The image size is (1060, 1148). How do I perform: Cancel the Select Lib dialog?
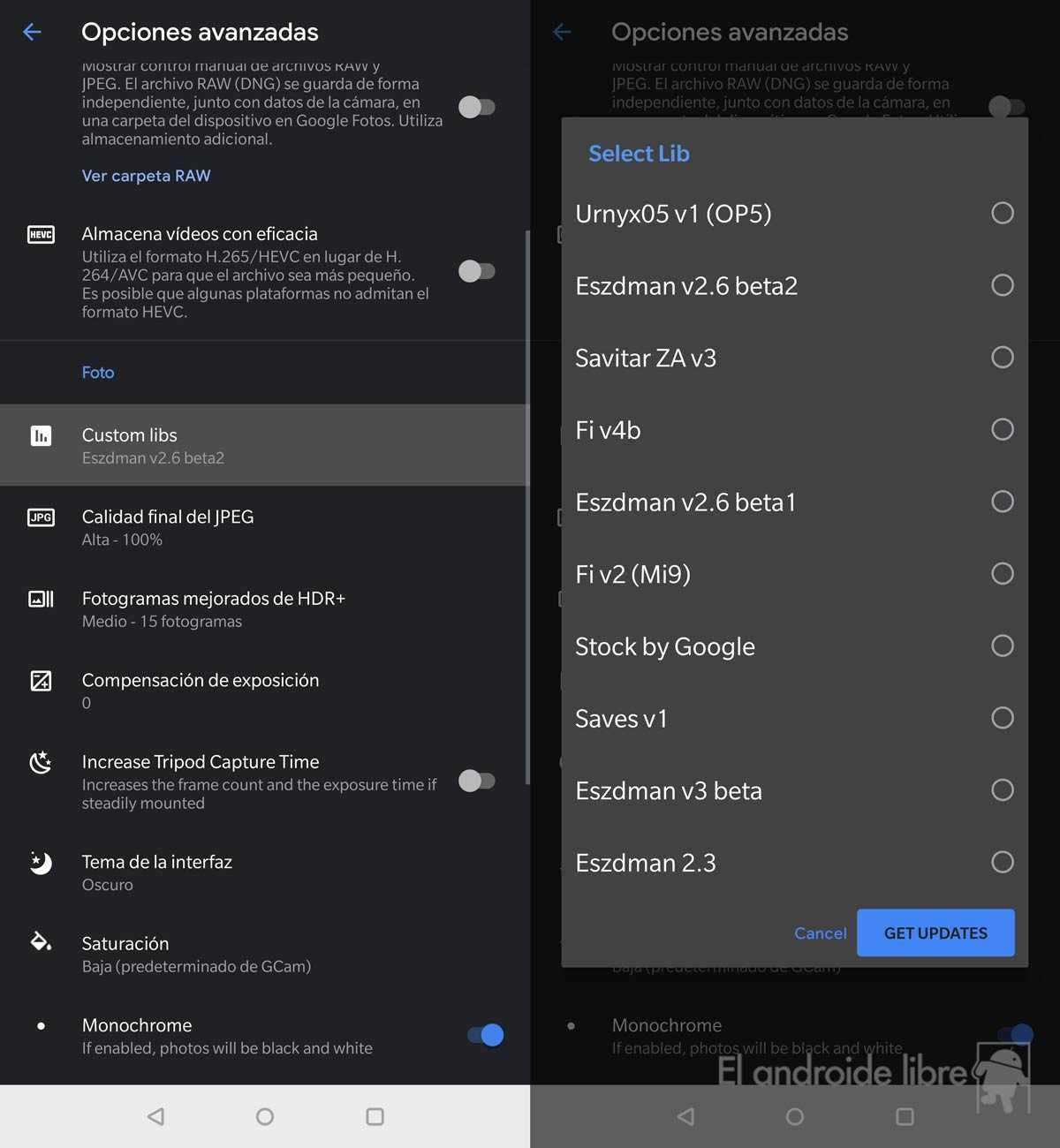click(x=820, y=933)
